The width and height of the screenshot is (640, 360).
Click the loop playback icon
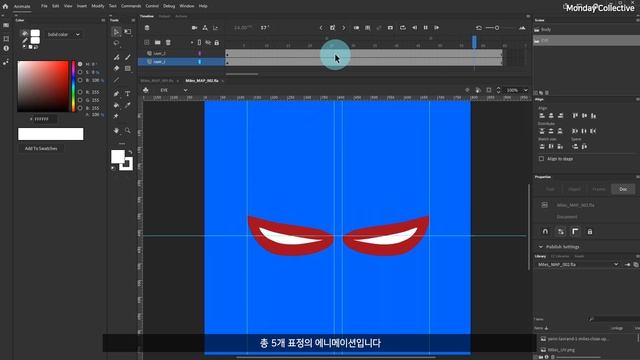click(403, 28)
